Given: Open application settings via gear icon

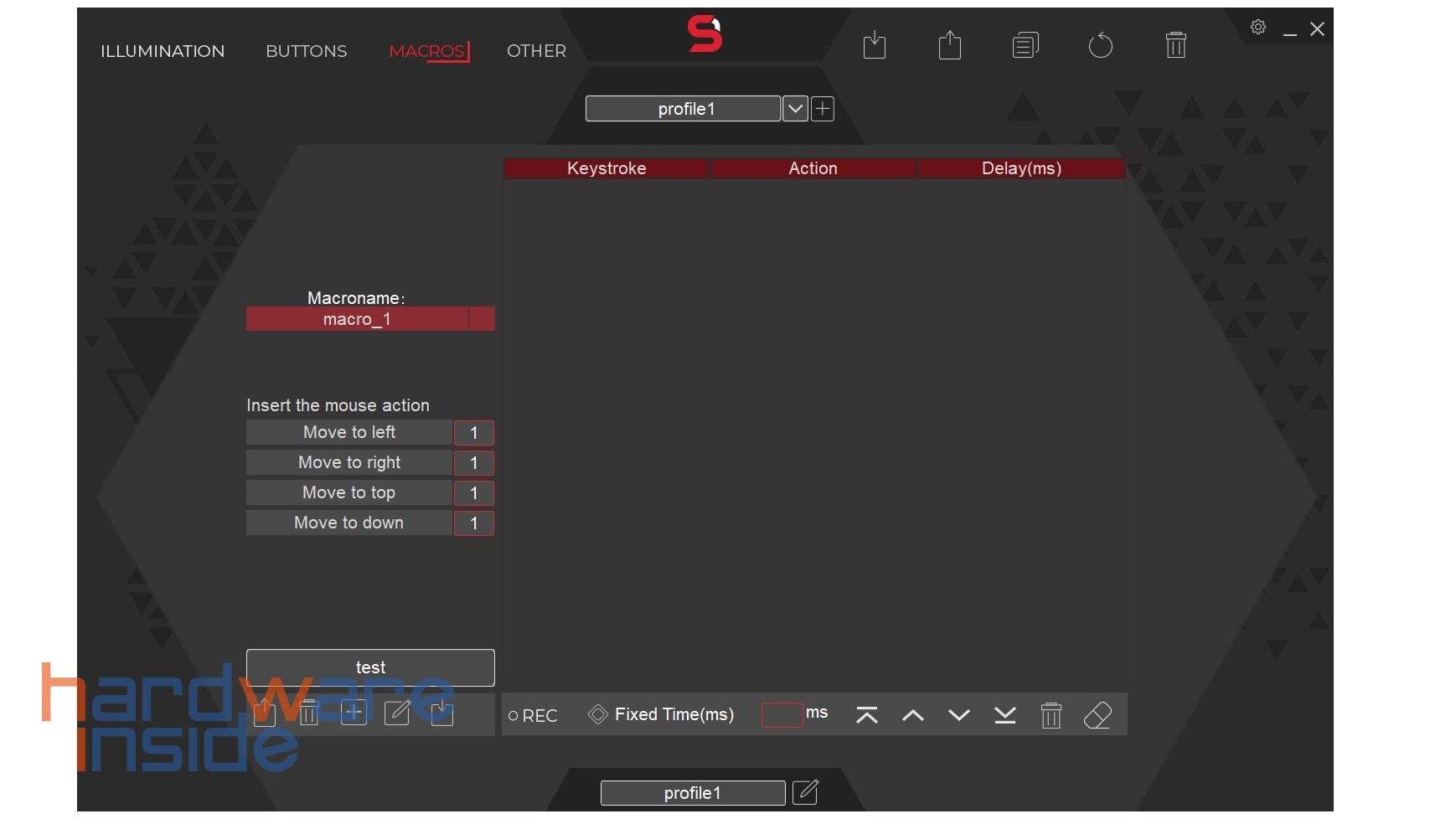Looking at the screenshot, I should point(1257,26).
